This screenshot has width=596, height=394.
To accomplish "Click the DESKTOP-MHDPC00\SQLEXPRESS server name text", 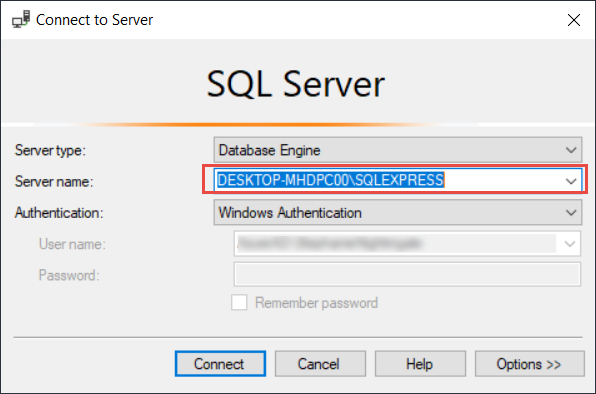I will (x=330, y=180).
